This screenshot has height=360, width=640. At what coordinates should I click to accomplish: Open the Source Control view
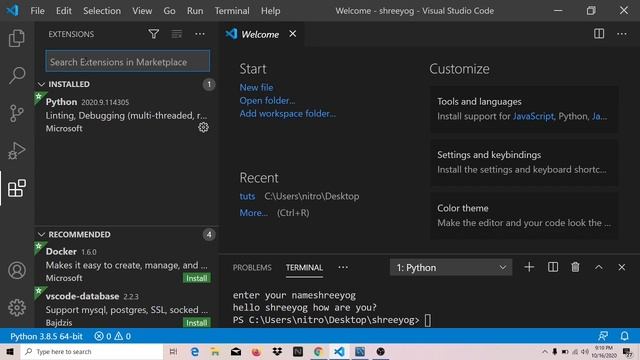(17, 113)
